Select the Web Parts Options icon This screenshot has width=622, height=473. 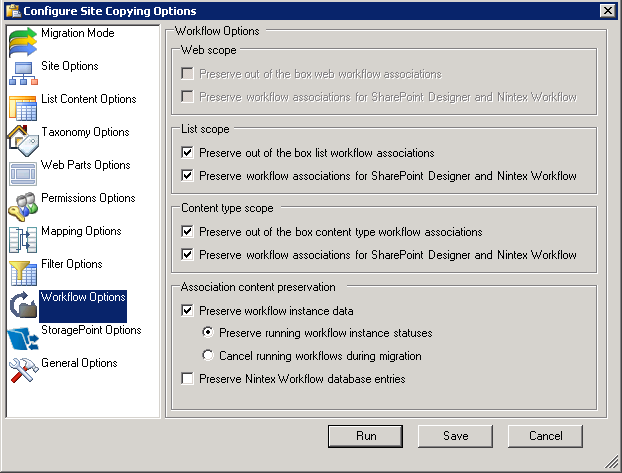pyautogui.click(x=23, y=173)
